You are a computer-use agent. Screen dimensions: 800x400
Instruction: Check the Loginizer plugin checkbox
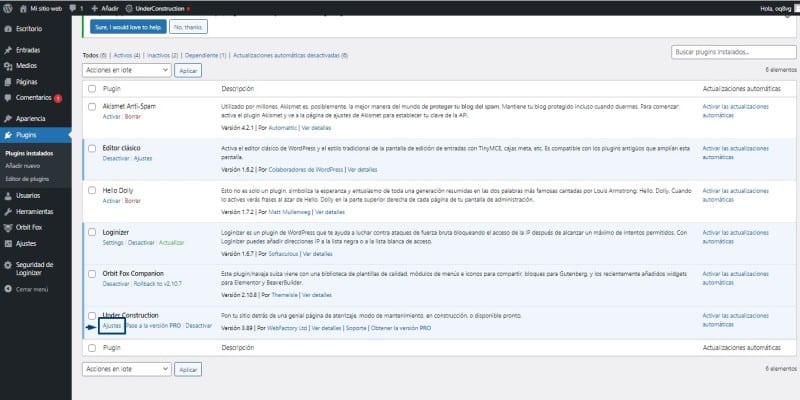92,232
